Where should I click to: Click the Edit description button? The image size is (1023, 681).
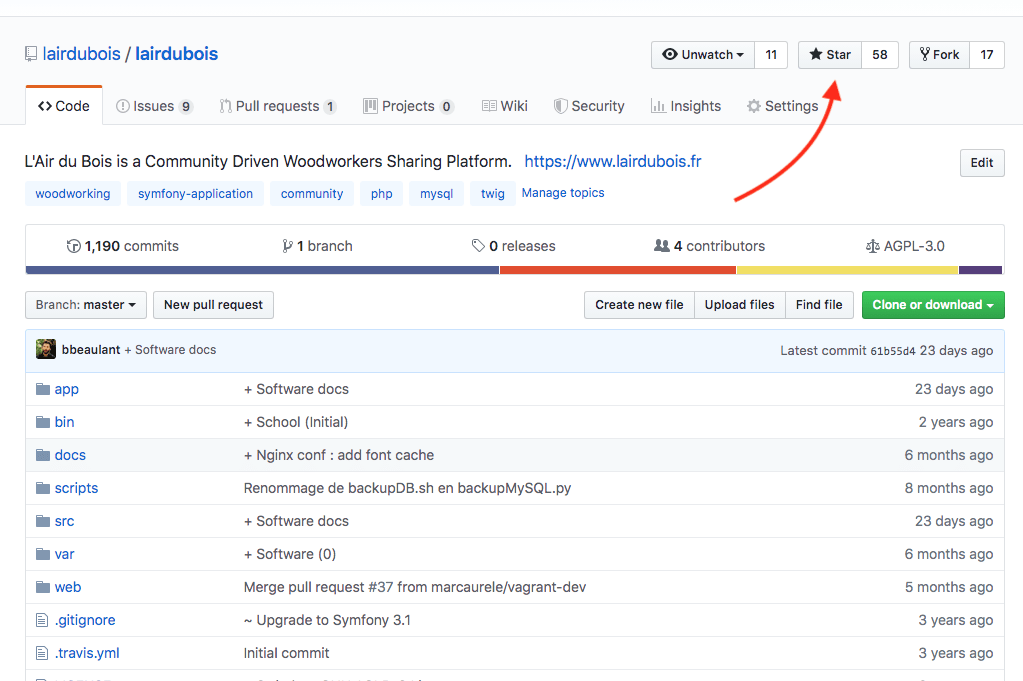[982, 163]
